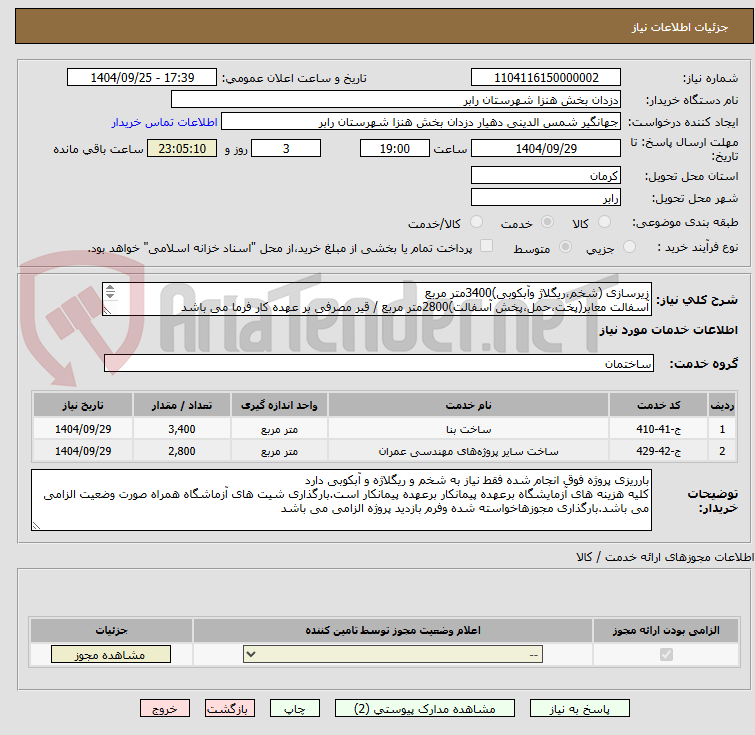Click the ایجاد کننده درخواست field
755x735 pixels.
(420, 122)
